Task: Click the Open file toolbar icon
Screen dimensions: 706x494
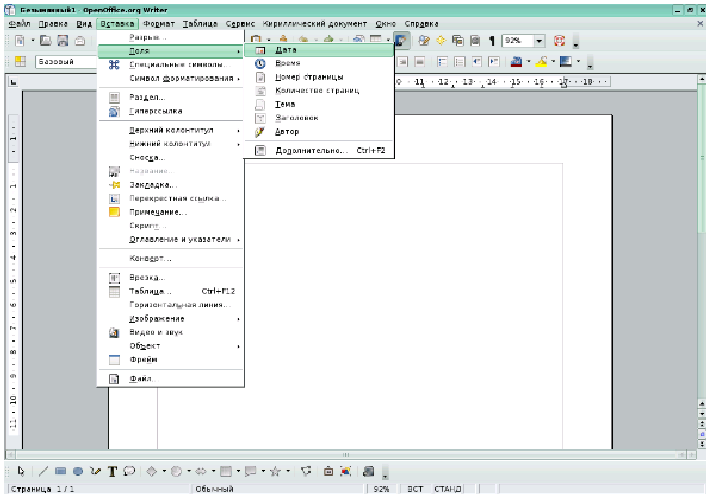Action: tap(45, 41)
